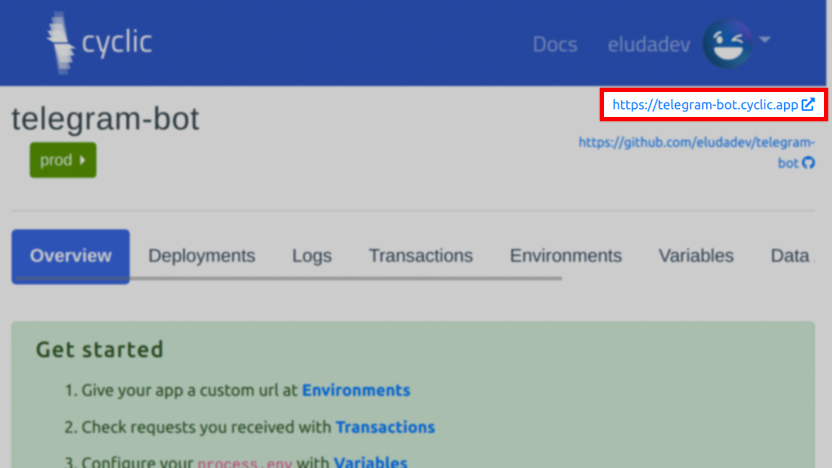Switch to the Deployments tab
The image size is (832, 468).
tap(201, 256)
